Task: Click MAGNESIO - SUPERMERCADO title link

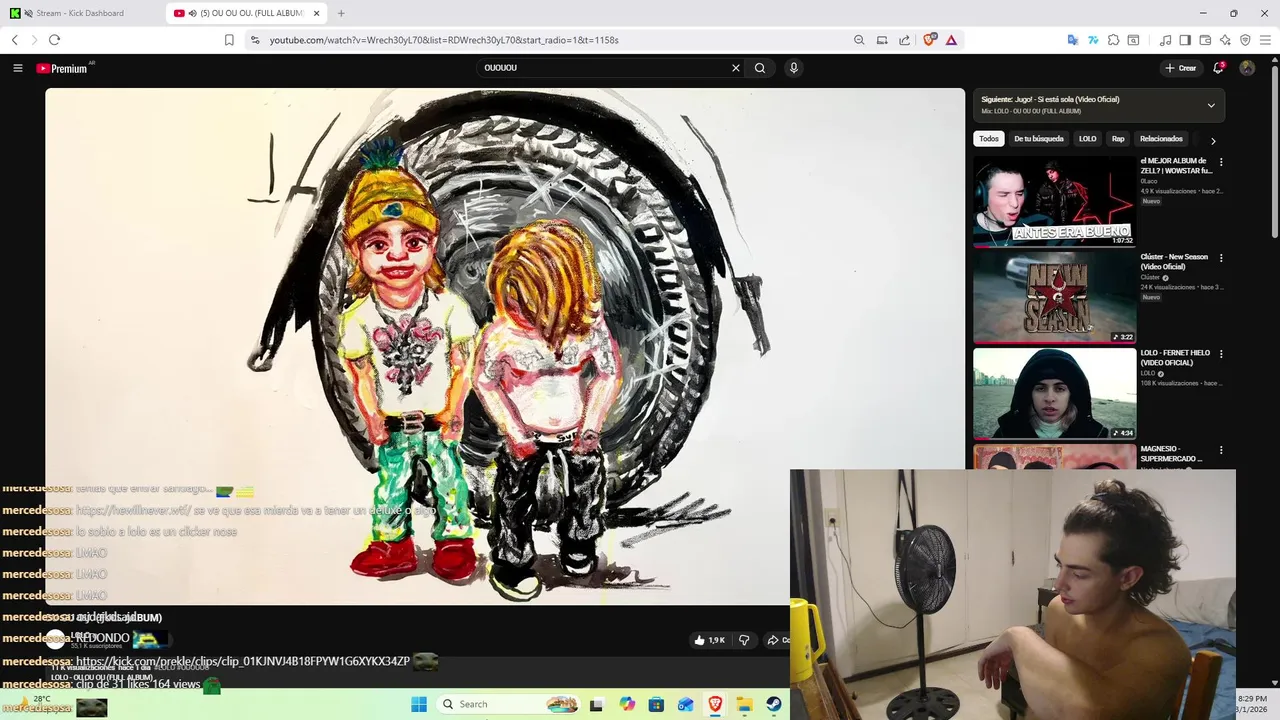Action: [1172, 454]
